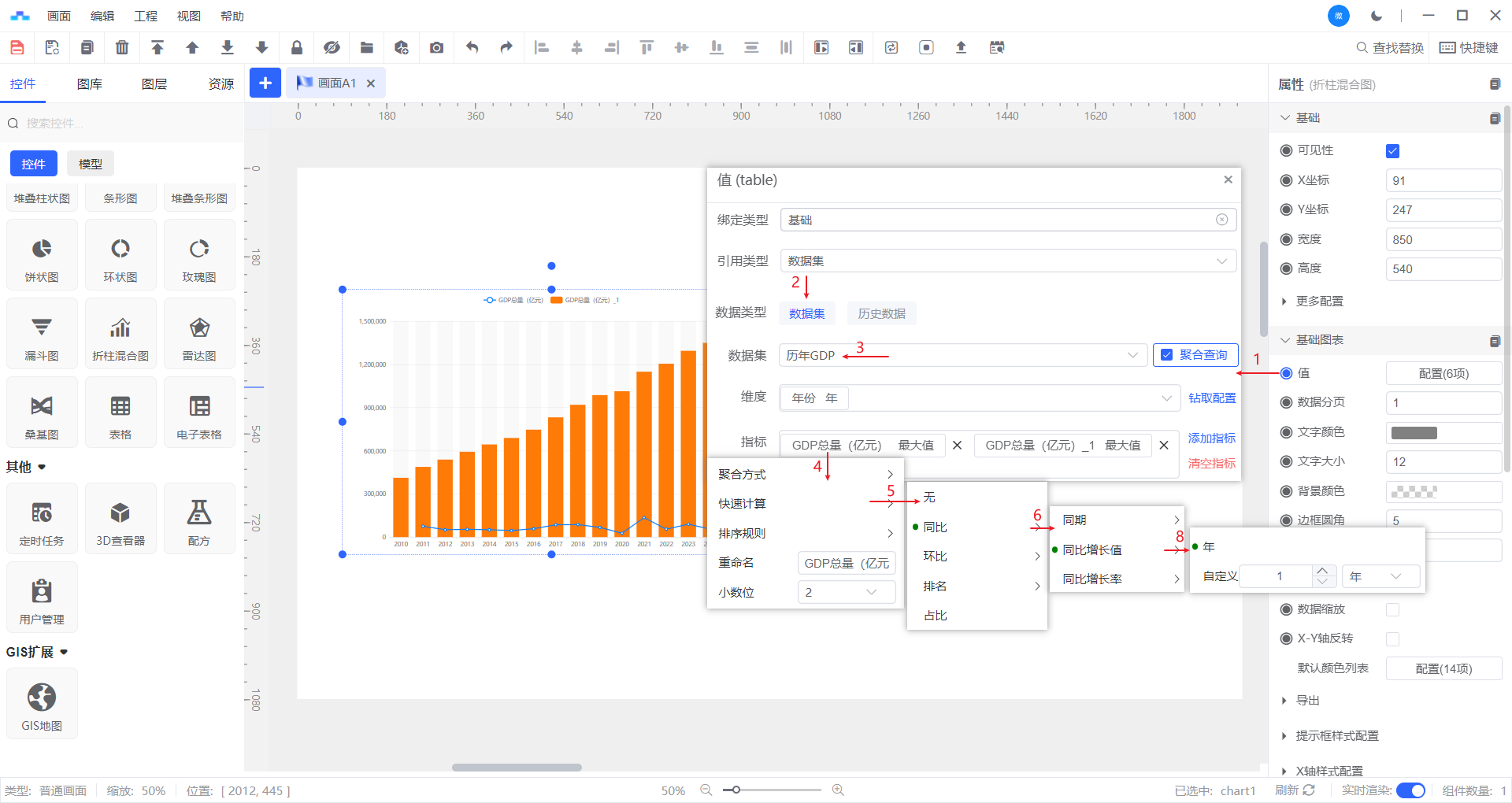Screen dimensions: 1512x803
Task: Click the lock icon in toolbar
Action: (x=297, y=48)
